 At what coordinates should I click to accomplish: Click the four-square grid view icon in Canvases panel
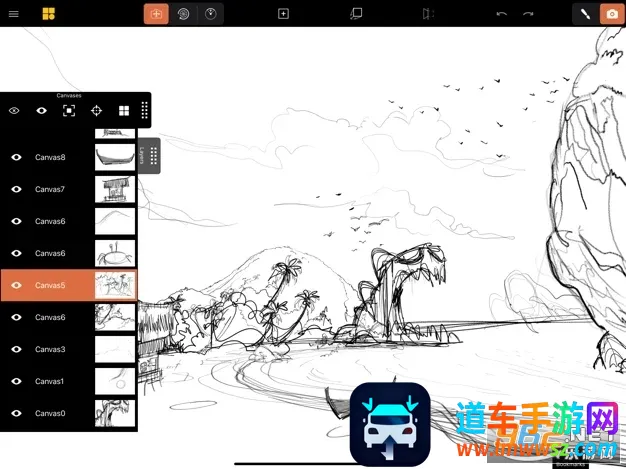coord(124,111)
